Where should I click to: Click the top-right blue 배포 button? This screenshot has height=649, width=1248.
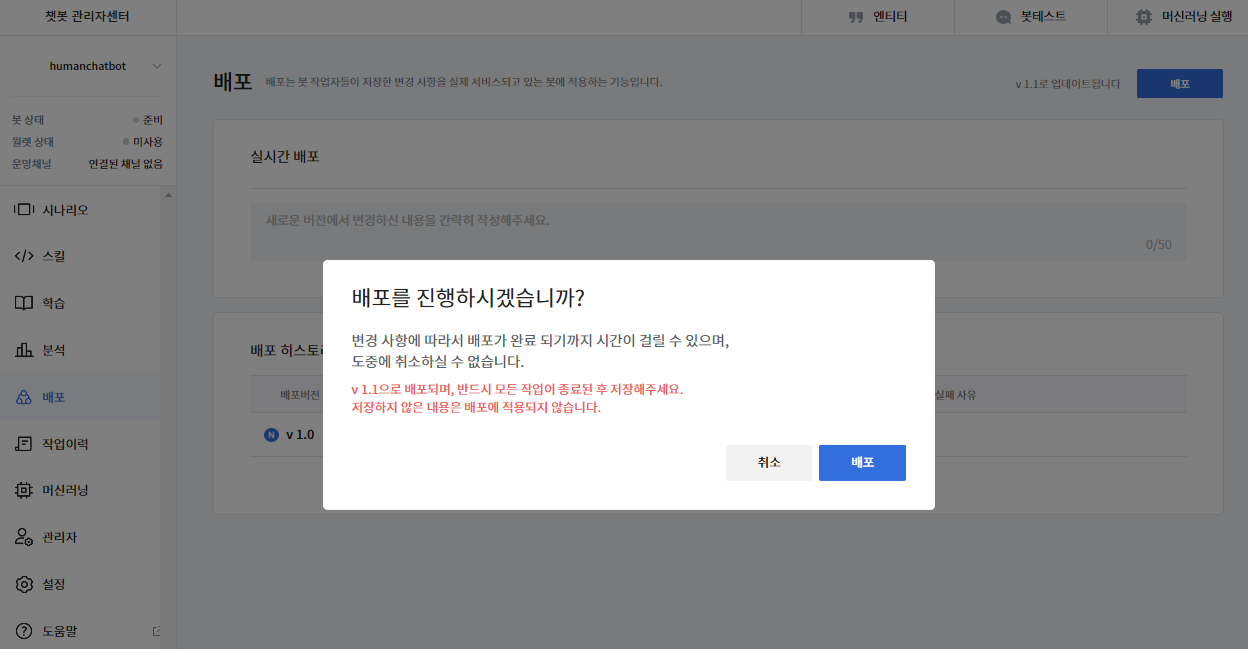click(x=1180, y=84)
